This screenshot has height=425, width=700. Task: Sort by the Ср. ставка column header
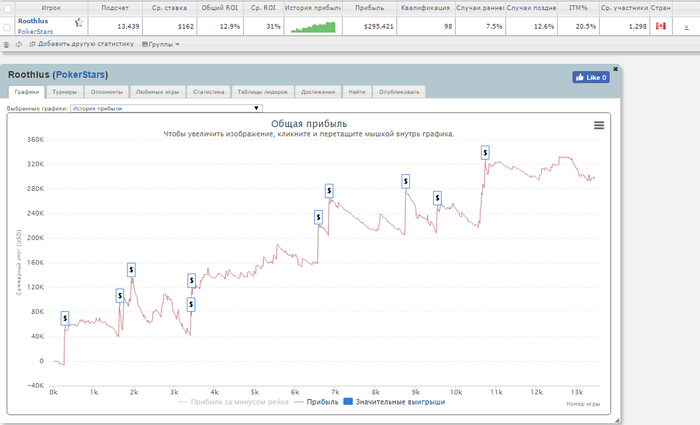(169, 8)
